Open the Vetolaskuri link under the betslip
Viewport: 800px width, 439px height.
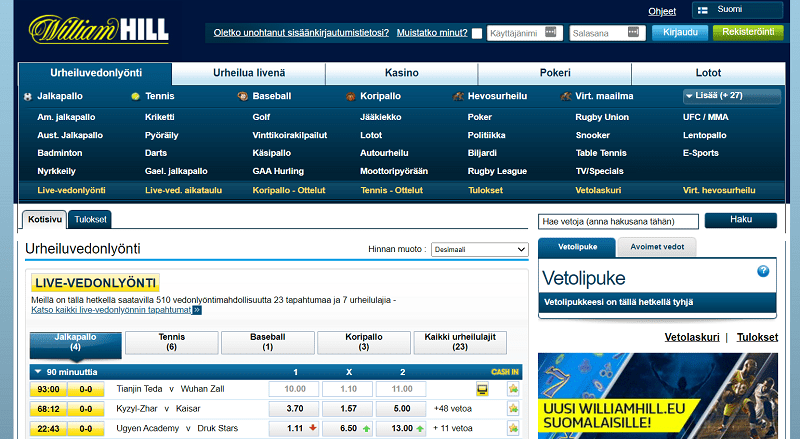click(x=692, y=337)
